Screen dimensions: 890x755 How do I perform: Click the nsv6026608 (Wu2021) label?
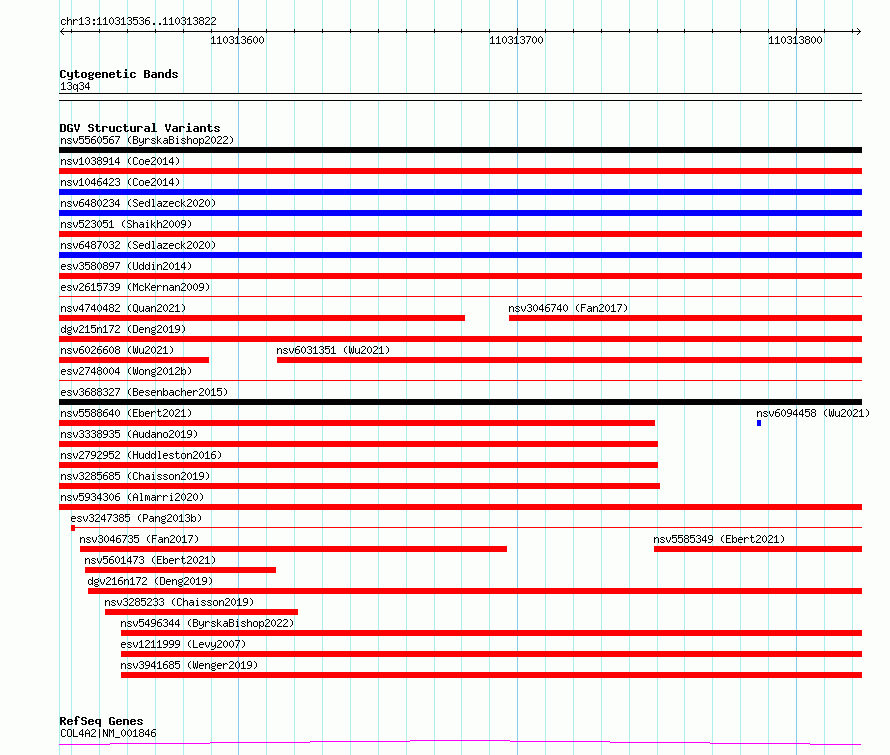coord(117,350)
